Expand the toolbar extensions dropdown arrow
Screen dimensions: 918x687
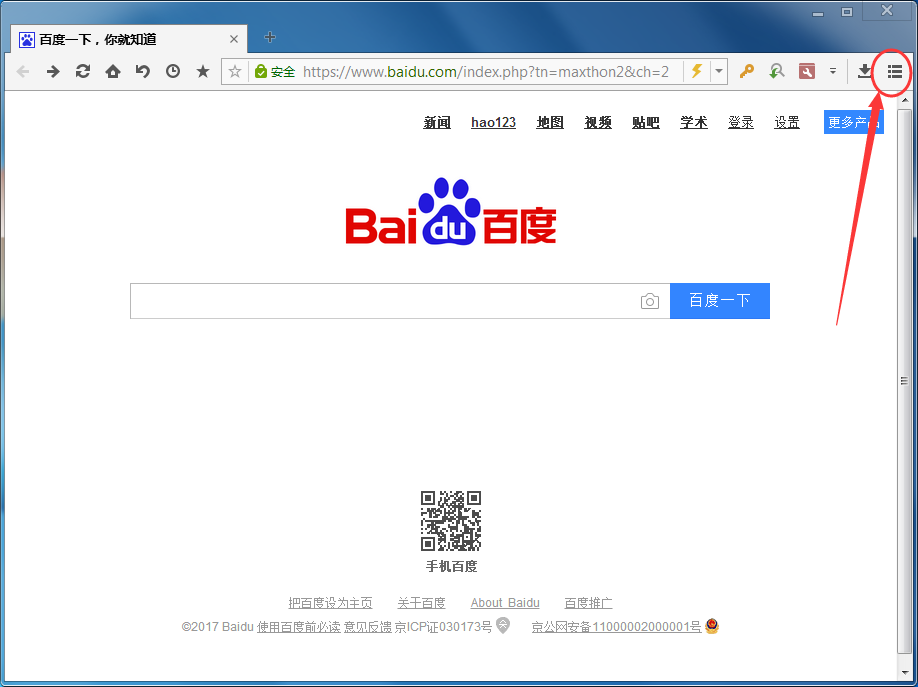point(833,71)
